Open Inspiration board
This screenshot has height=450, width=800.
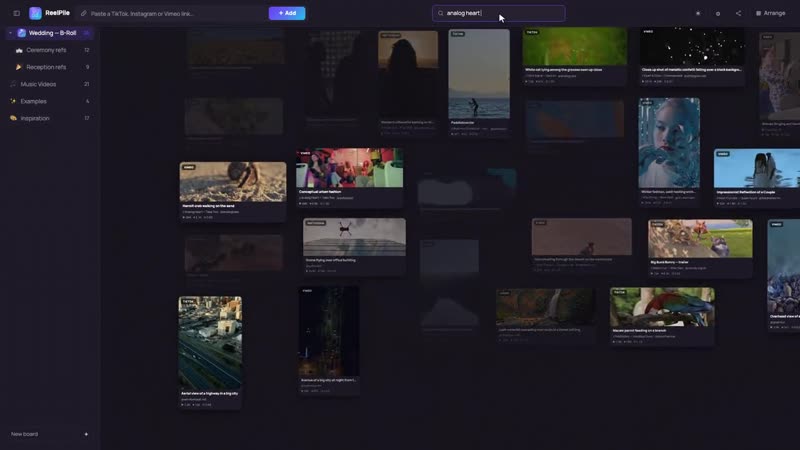coord(49,118)
